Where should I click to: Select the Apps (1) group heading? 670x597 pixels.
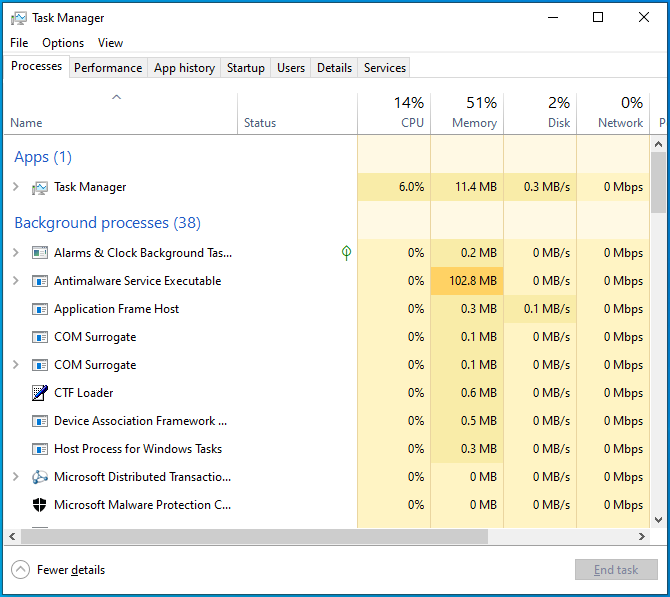click(43, 157)
